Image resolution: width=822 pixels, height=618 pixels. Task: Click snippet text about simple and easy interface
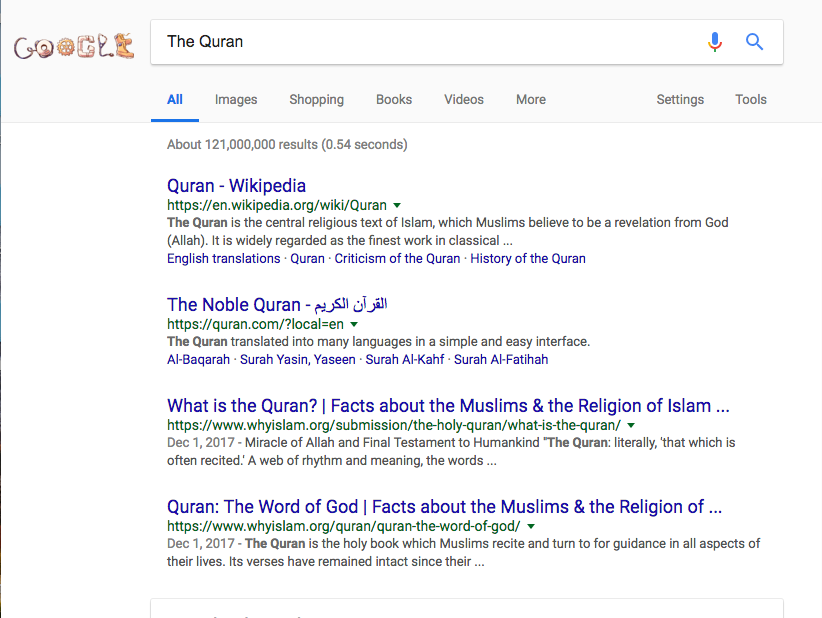(x=378, y=342)
